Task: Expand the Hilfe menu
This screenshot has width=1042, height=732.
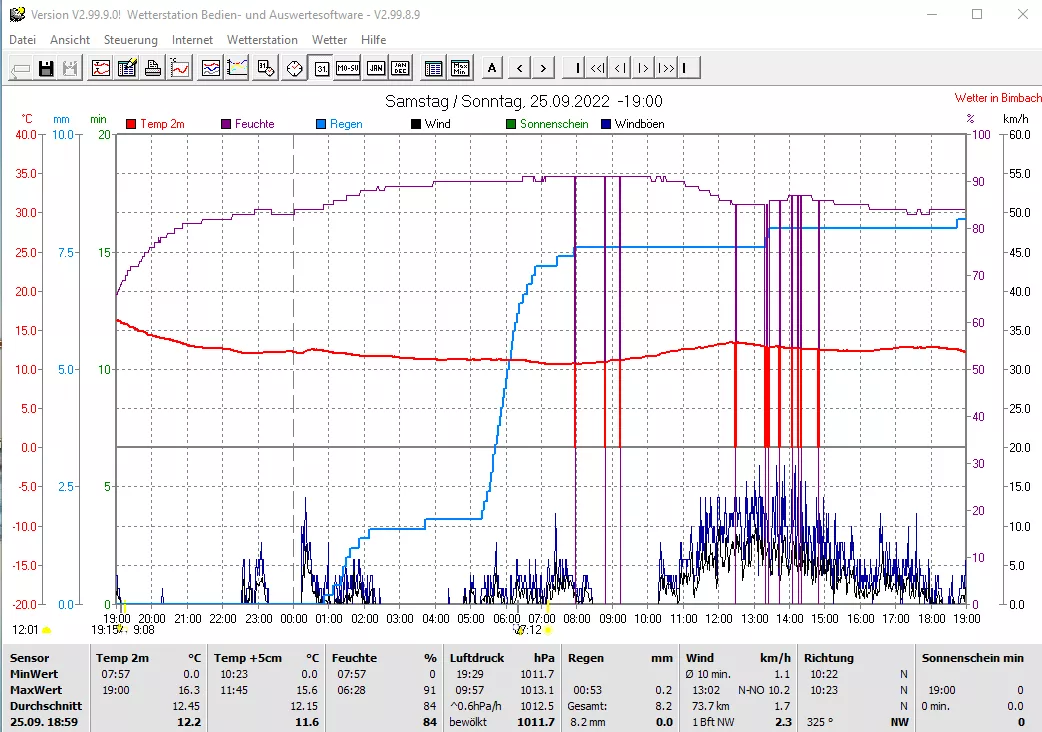Action: click(374, 40)
